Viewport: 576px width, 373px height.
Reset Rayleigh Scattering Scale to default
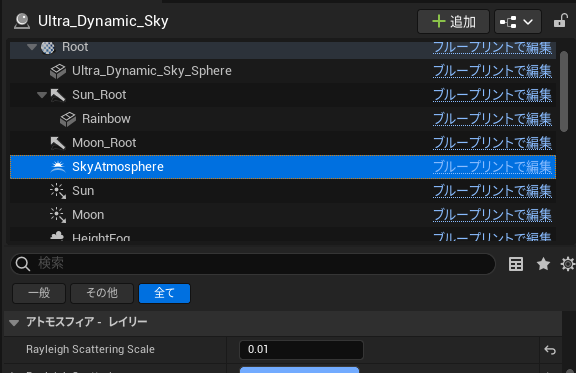point(550,350)
